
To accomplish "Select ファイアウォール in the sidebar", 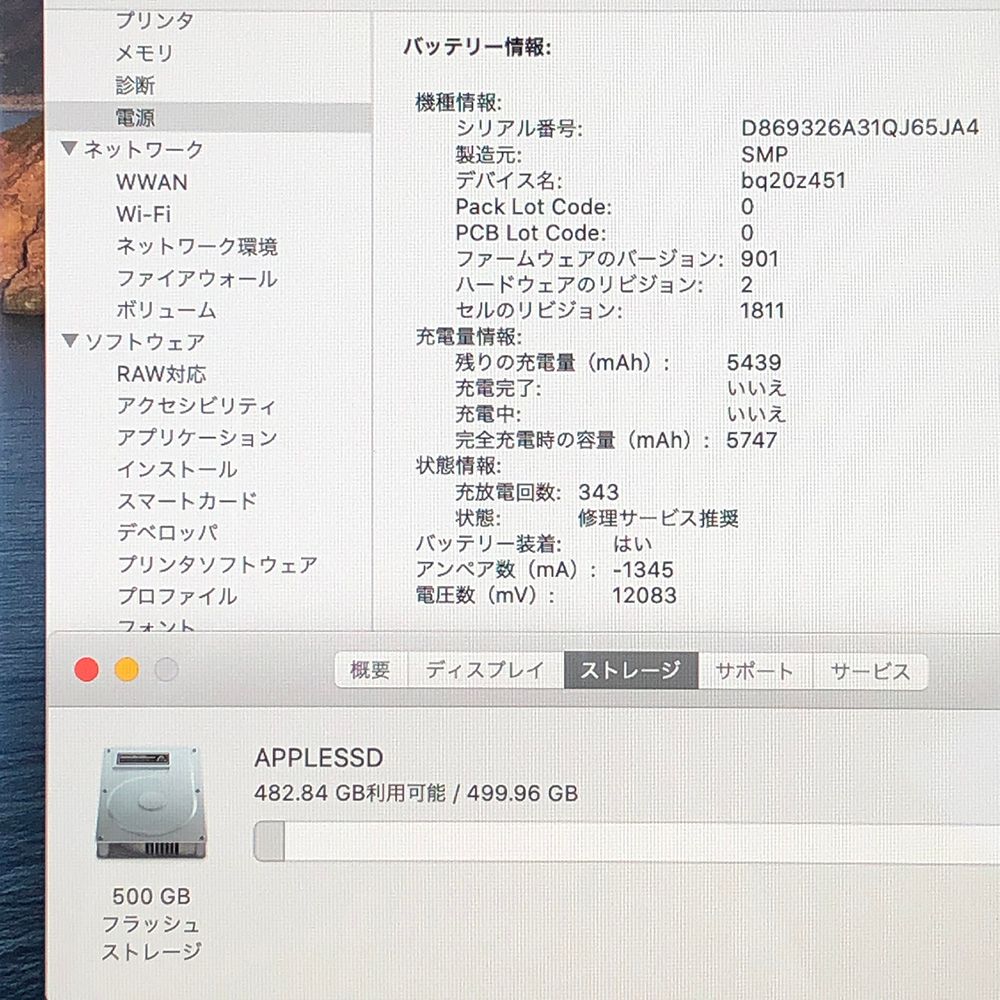I will tap(197, 278).
